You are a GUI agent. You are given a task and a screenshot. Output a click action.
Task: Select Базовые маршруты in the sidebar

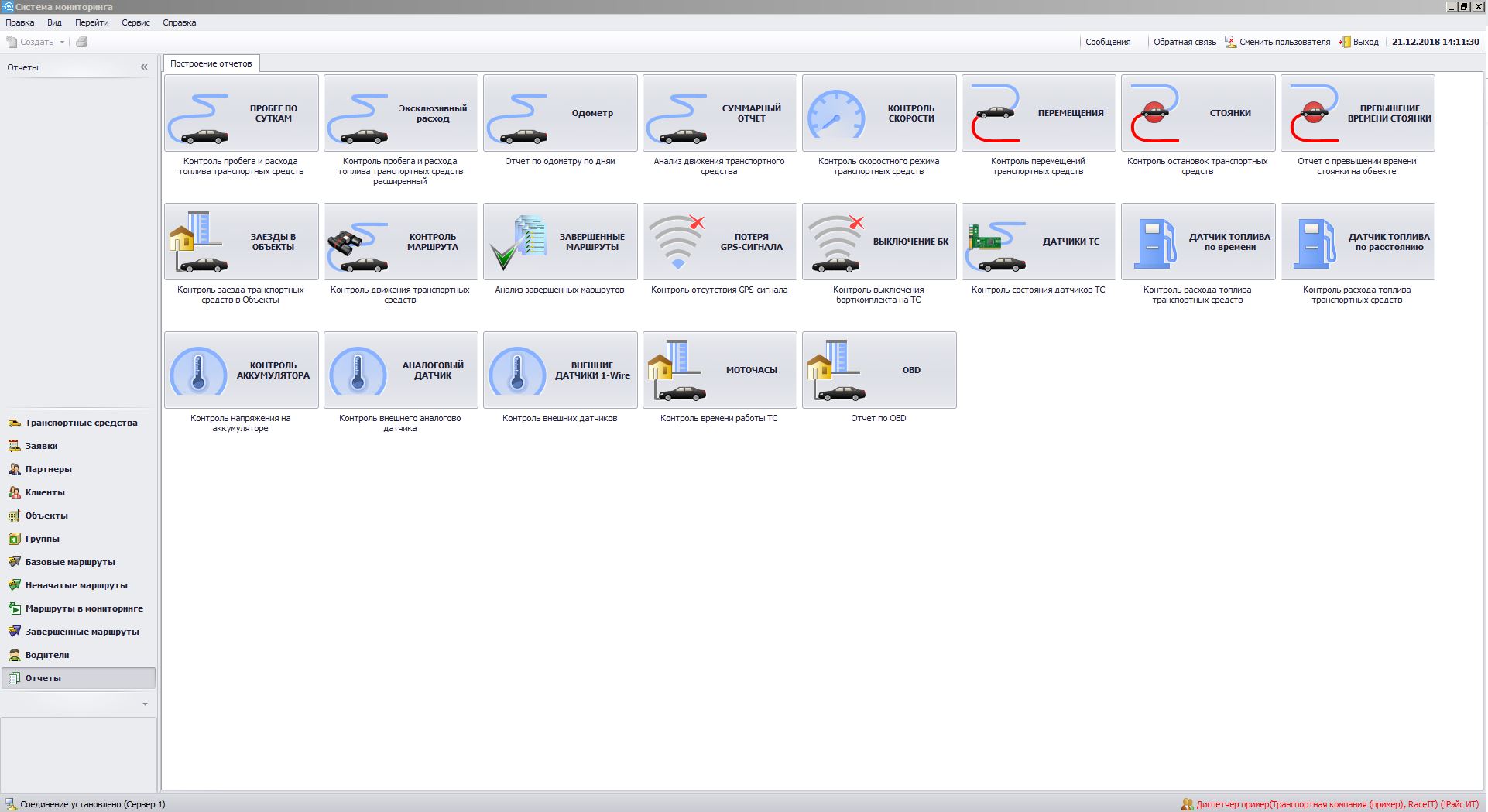coord(79,562)
